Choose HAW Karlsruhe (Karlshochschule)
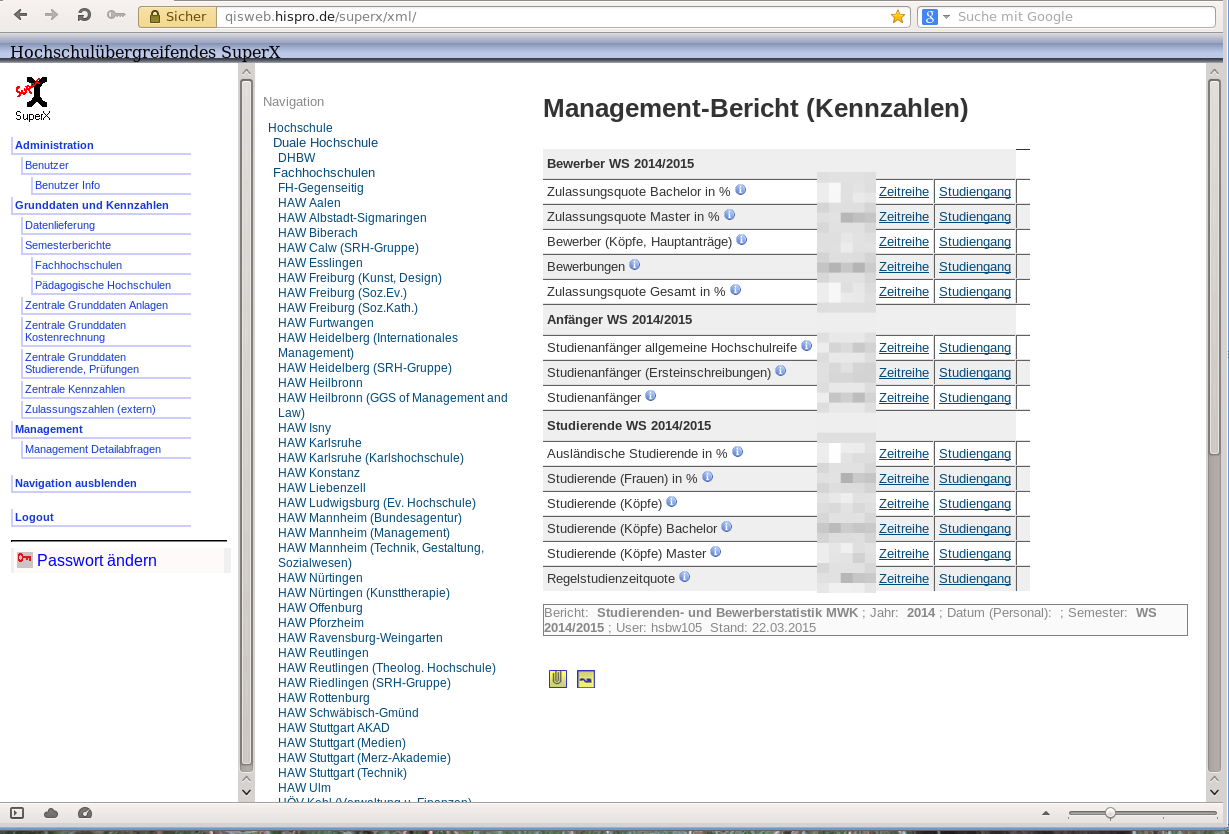 (x=371, y=458)
